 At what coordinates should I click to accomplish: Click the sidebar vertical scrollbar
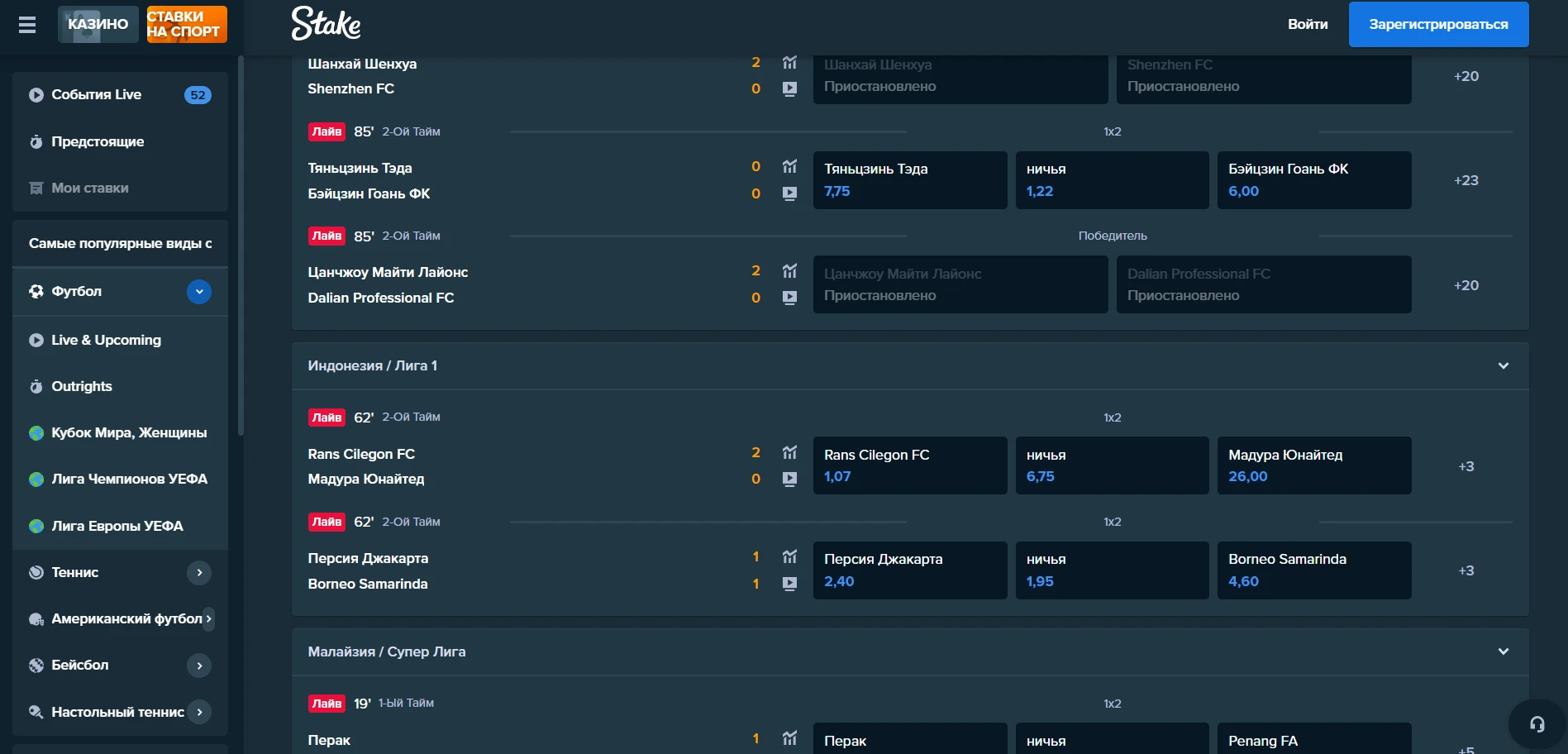pyautogui.click(x=241, y=246)
